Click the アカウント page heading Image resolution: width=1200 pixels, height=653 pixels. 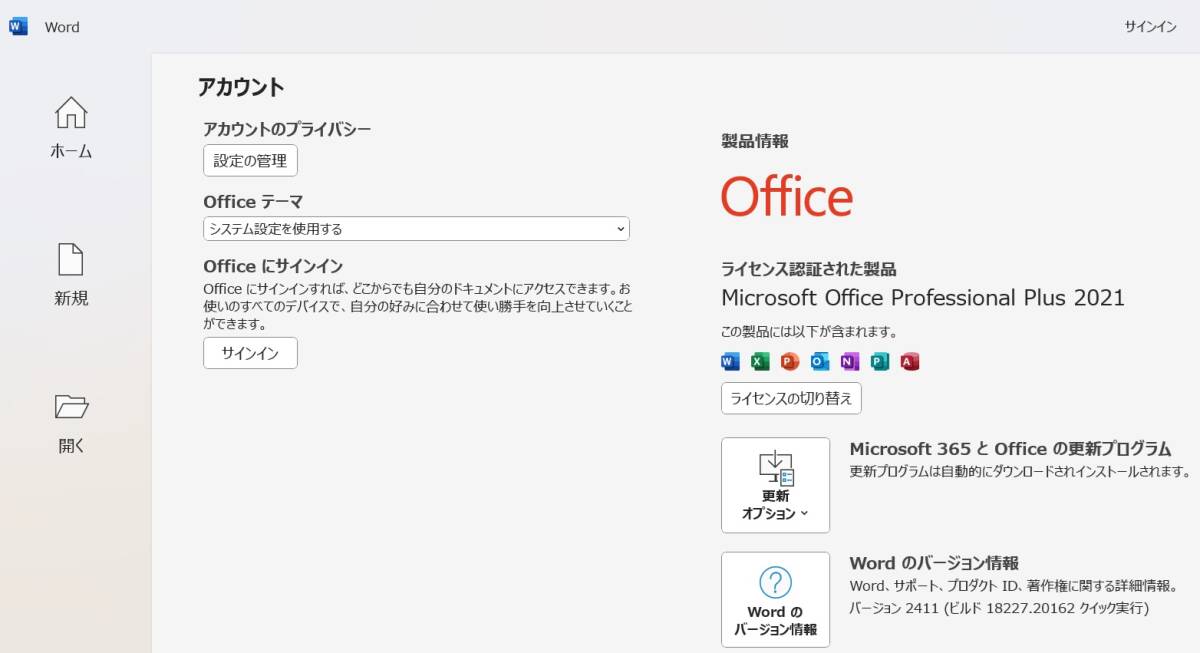pos(241,87)
